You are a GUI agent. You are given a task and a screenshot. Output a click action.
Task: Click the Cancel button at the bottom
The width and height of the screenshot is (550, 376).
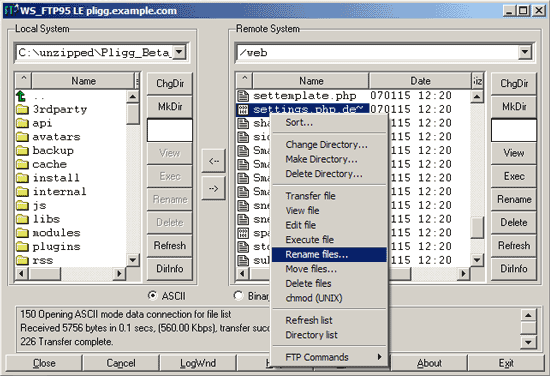[x=121, y=363]
